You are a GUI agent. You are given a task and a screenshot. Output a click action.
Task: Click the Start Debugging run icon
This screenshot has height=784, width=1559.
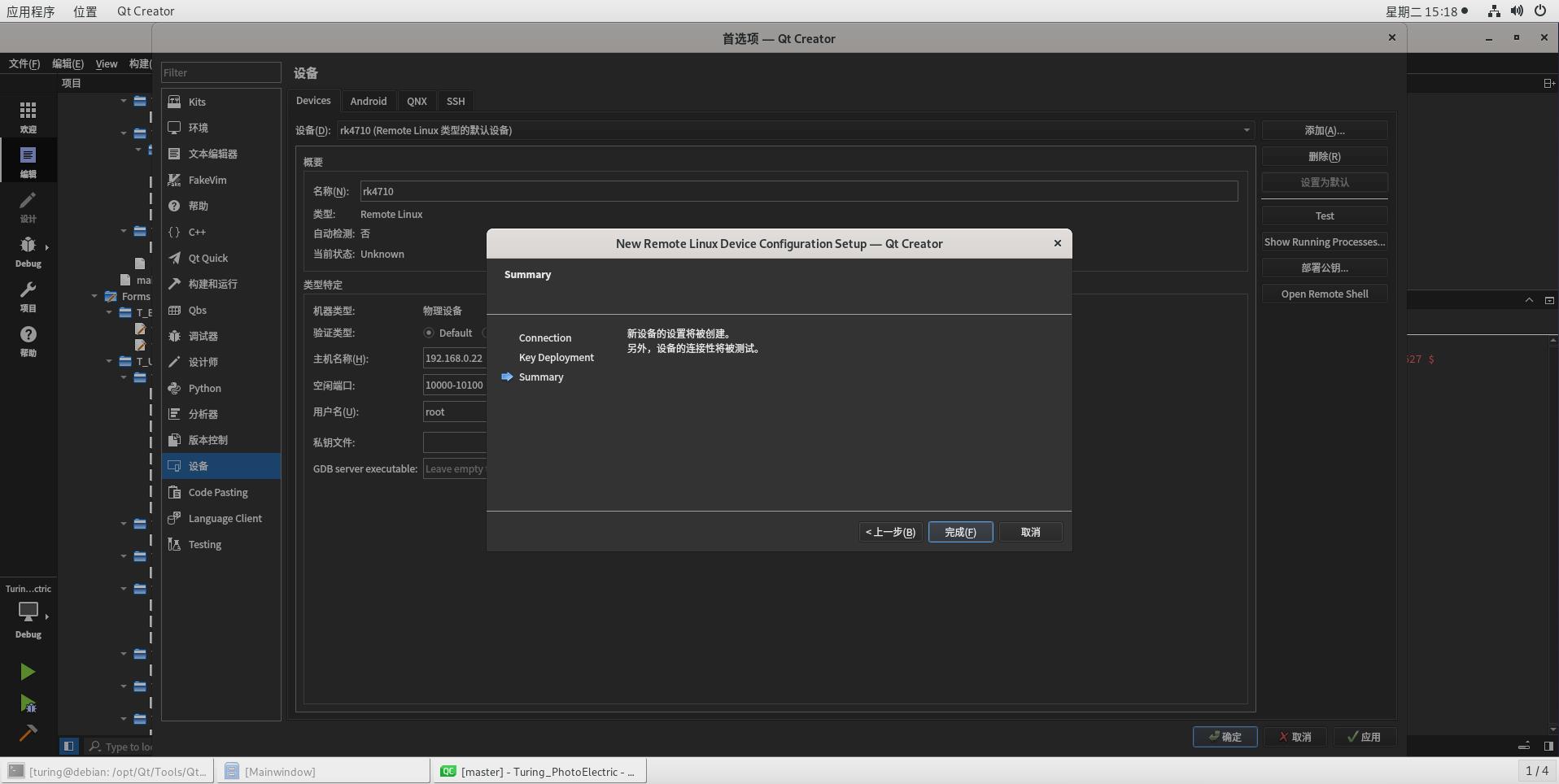click(x=28, y=703)
